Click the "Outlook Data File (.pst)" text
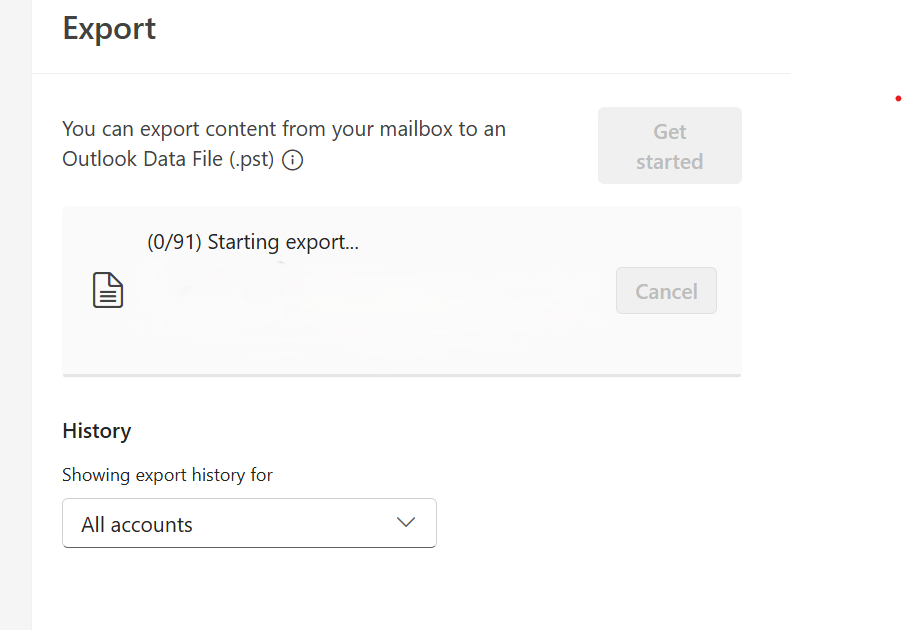This screenshot has height=630, width=902. click(x=168, y=159)
